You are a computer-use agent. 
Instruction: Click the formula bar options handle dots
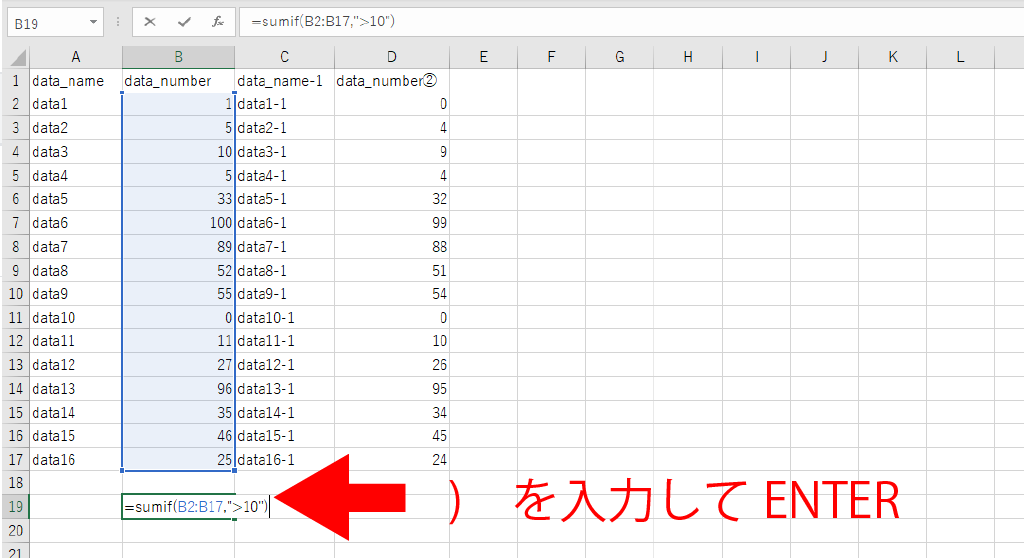coord(119,22)
